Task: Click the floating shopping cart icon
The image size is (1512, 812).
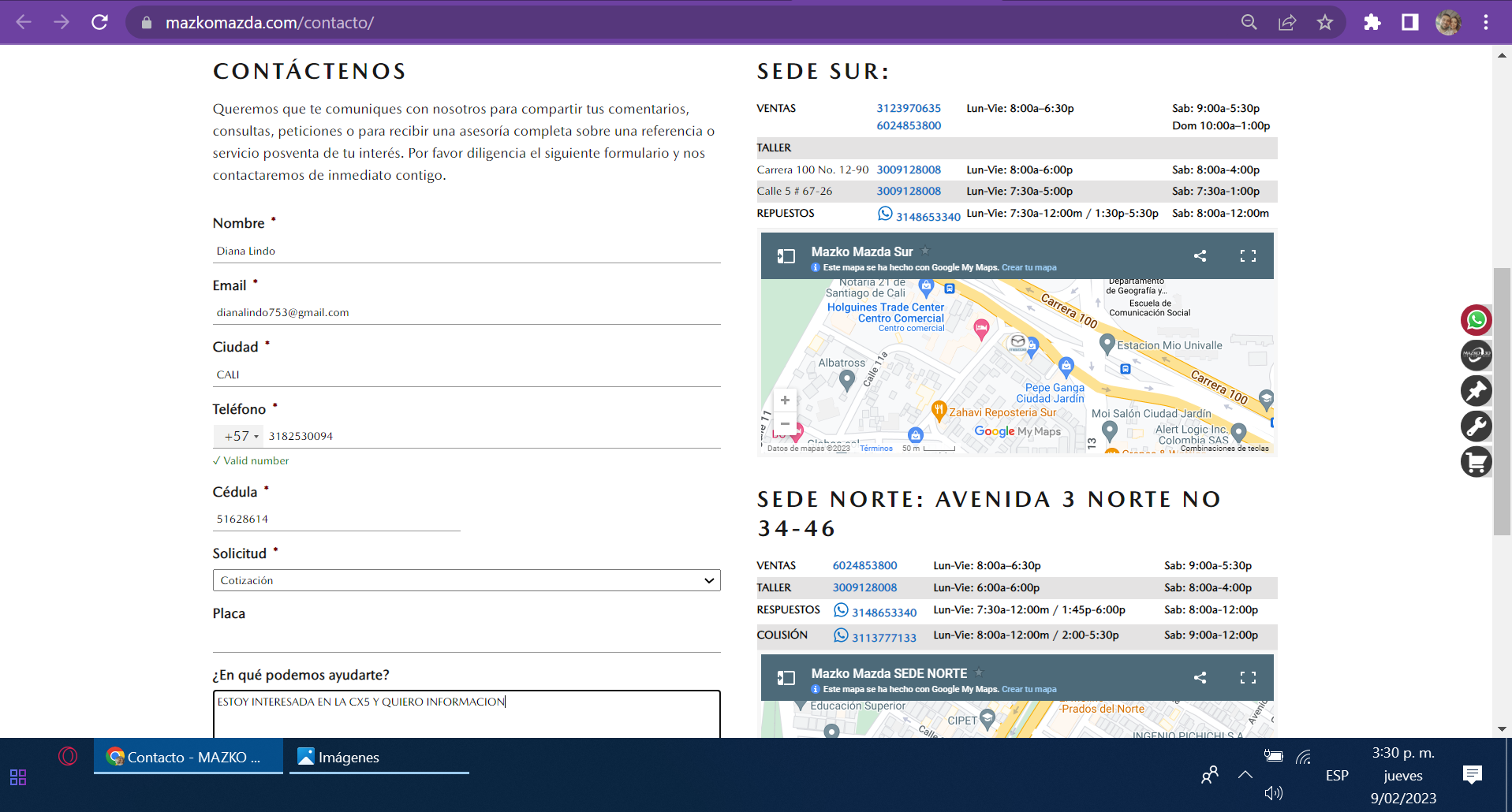Action: [1477, 462]
